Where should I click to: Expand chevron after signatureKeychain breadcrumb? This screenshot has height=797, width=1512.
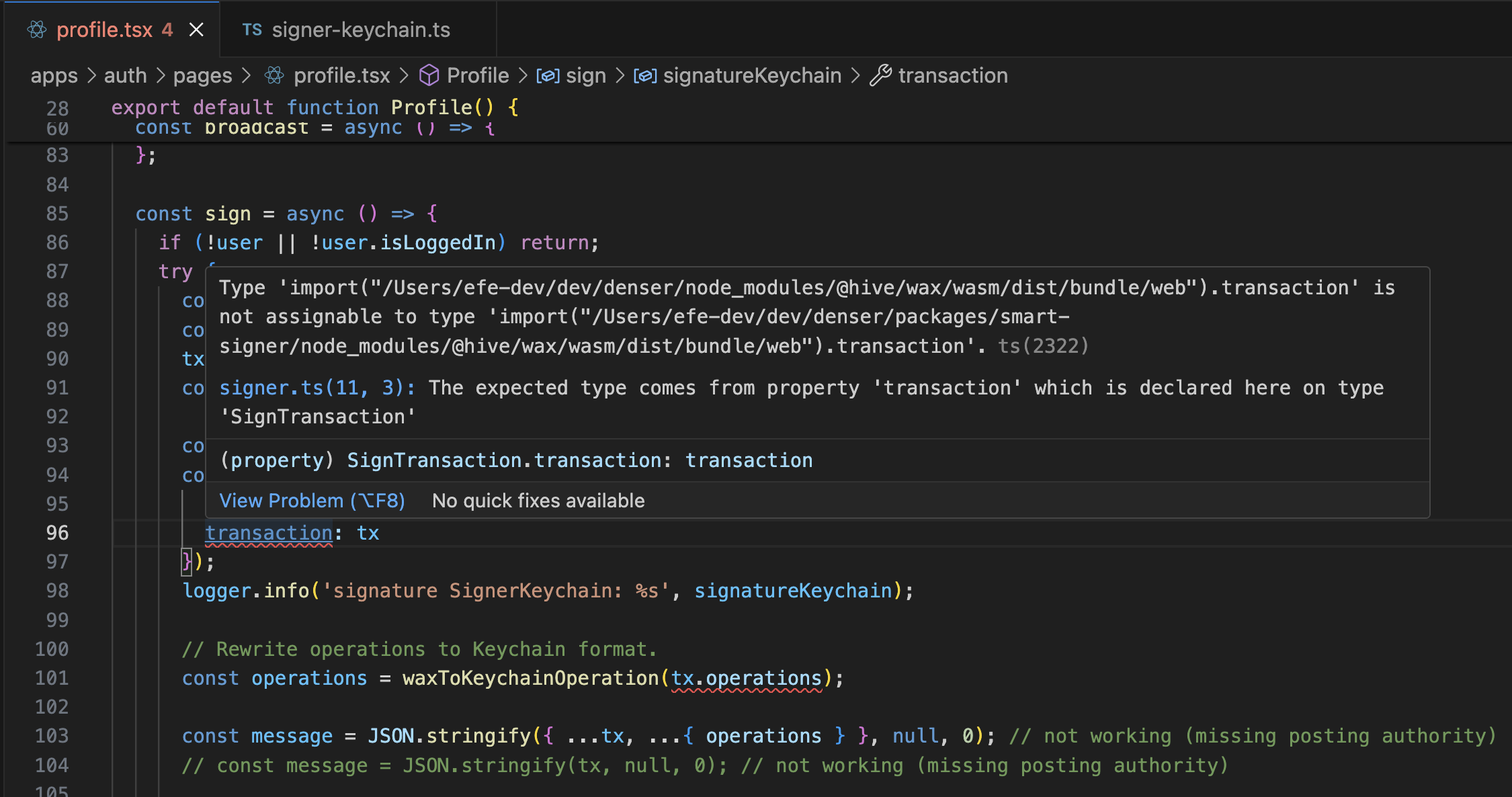(x=855, y=75)
